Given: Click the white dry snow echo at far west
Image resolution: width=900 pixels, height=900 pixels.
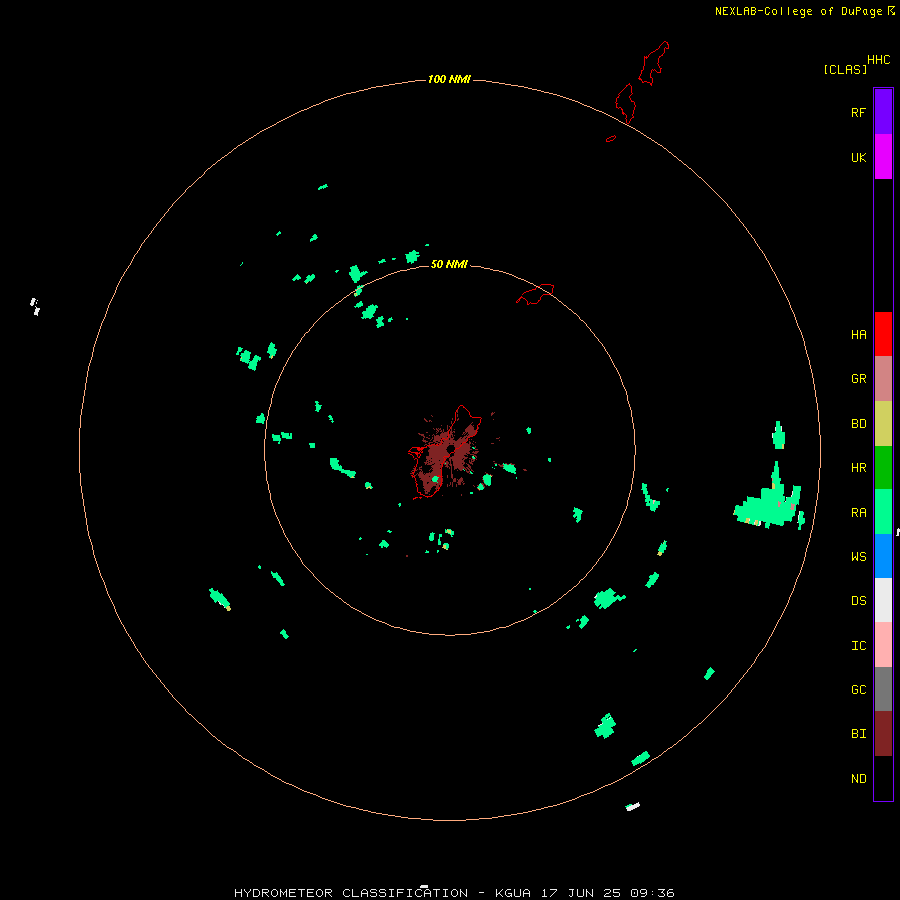Looking at the screenshot, I should [35, 307].
